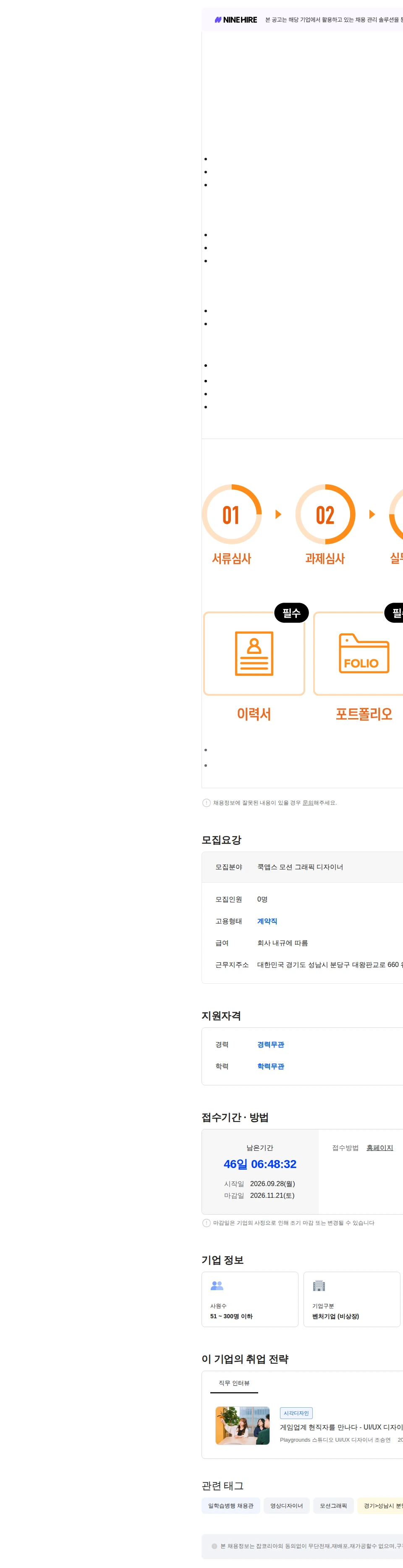Viewport: 403px width, 1568px height.
Task: Click the 시각디자인 category tag
Action: tap(296, 1414)
